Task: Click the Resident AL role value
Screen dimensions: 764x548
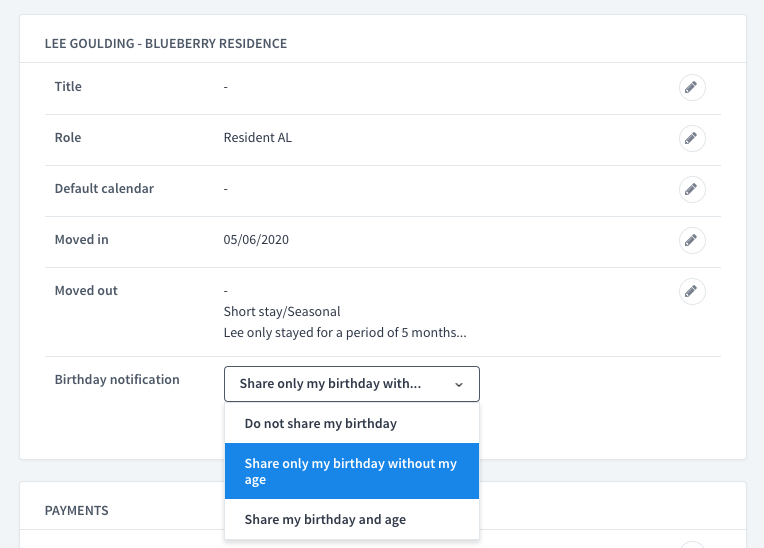Action: coord(257,138)
